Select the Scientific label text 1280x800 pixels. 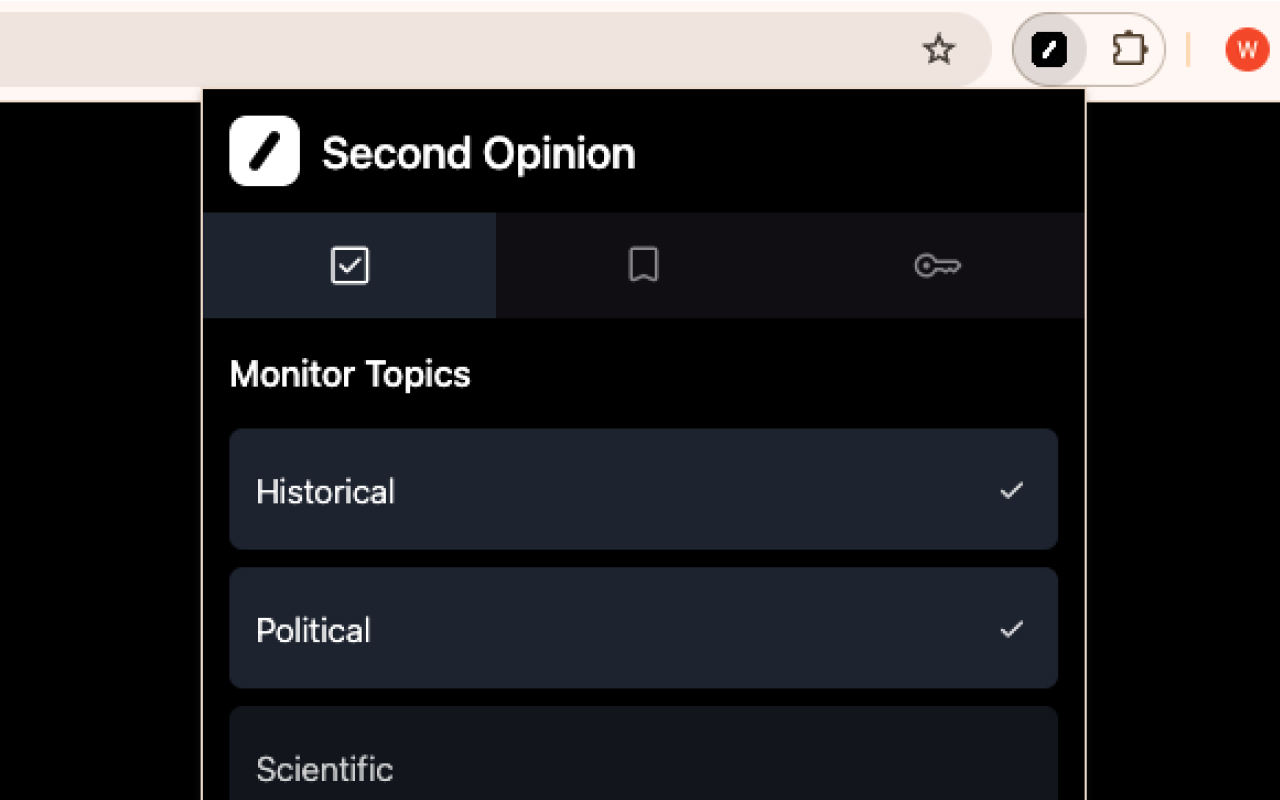(x=324, y=769)
